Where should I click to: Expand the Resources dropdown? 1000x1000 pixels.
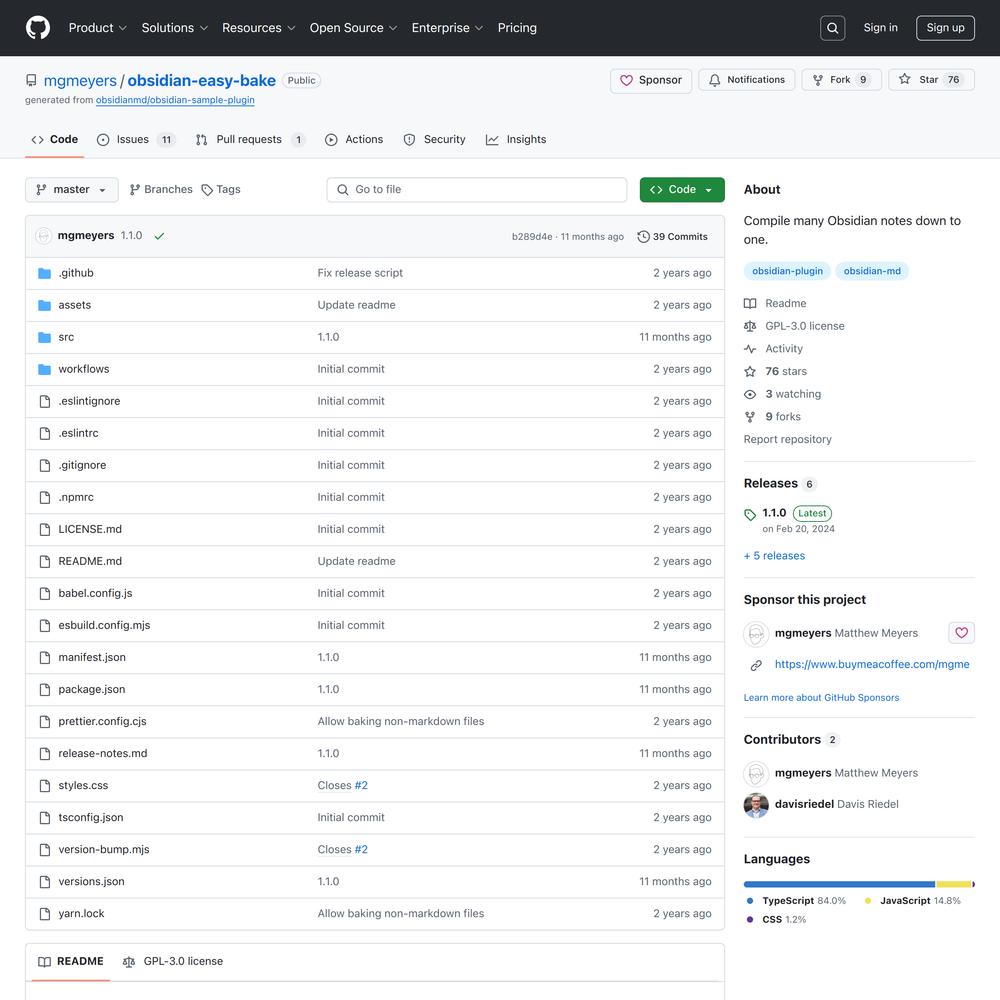pos(258,28)
